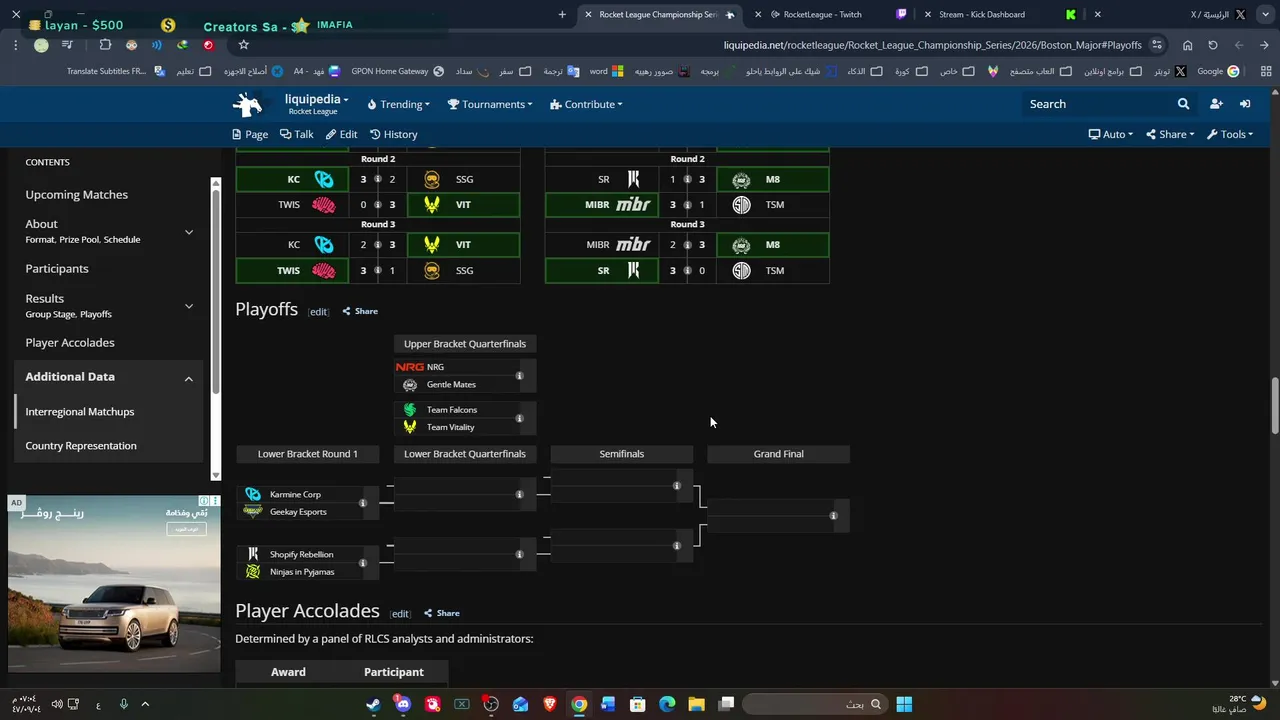
Task: Click info icon on MIBR vs TSM Round 2
Action: coord(687,205)
